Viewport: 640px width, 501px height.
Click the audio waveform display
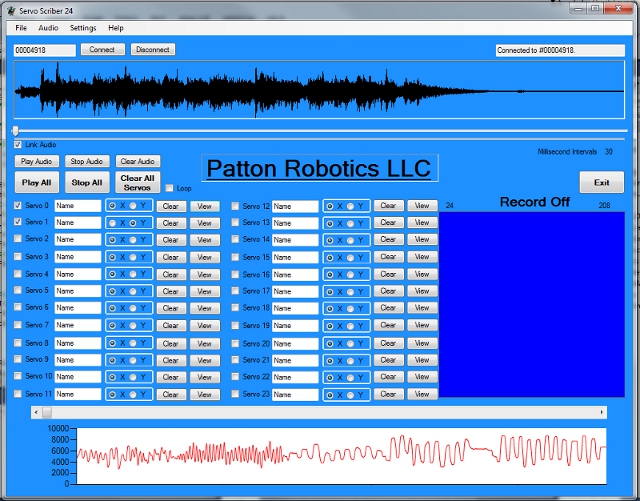(319, 90)
